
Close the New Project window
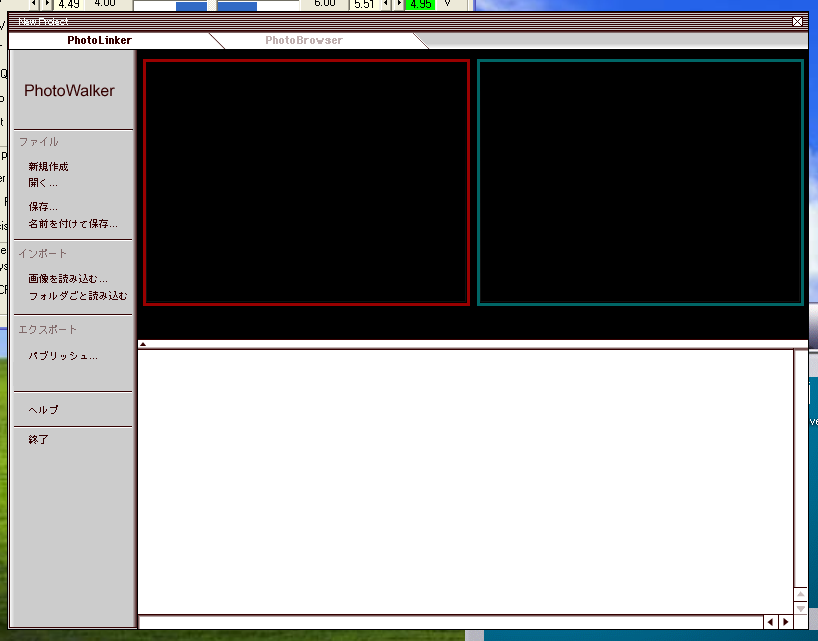click(797, 21)
